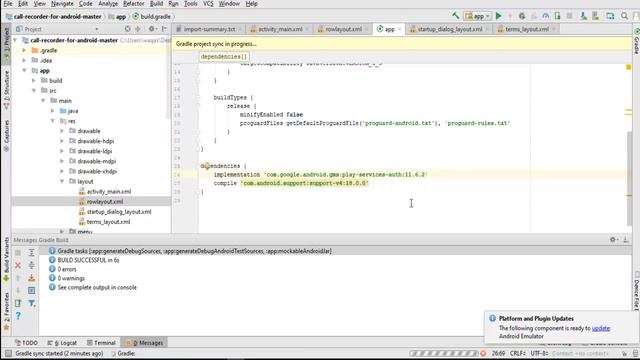Image resolution: width=640 pixels, height=360 pixels.
Task: Run the app with green play button
Action: [498, 16]
